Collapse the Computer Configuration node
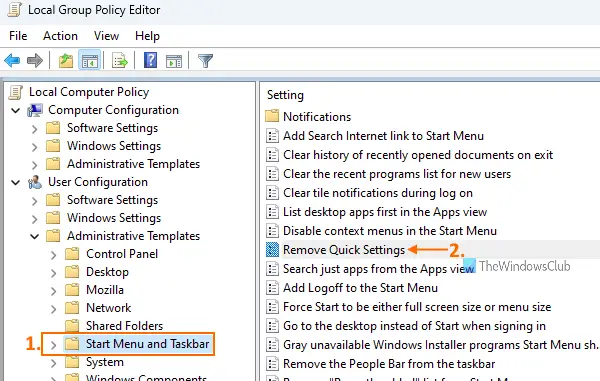Viewport: 600px width, 381px height. (x=16, y=111)
